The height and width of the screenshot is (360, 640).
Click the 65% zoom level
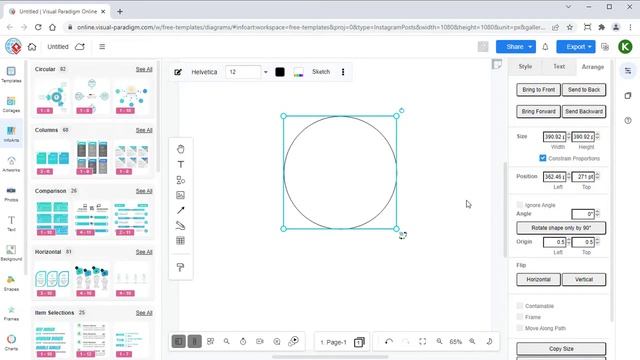pyautogui.click(x=456, y=342)
